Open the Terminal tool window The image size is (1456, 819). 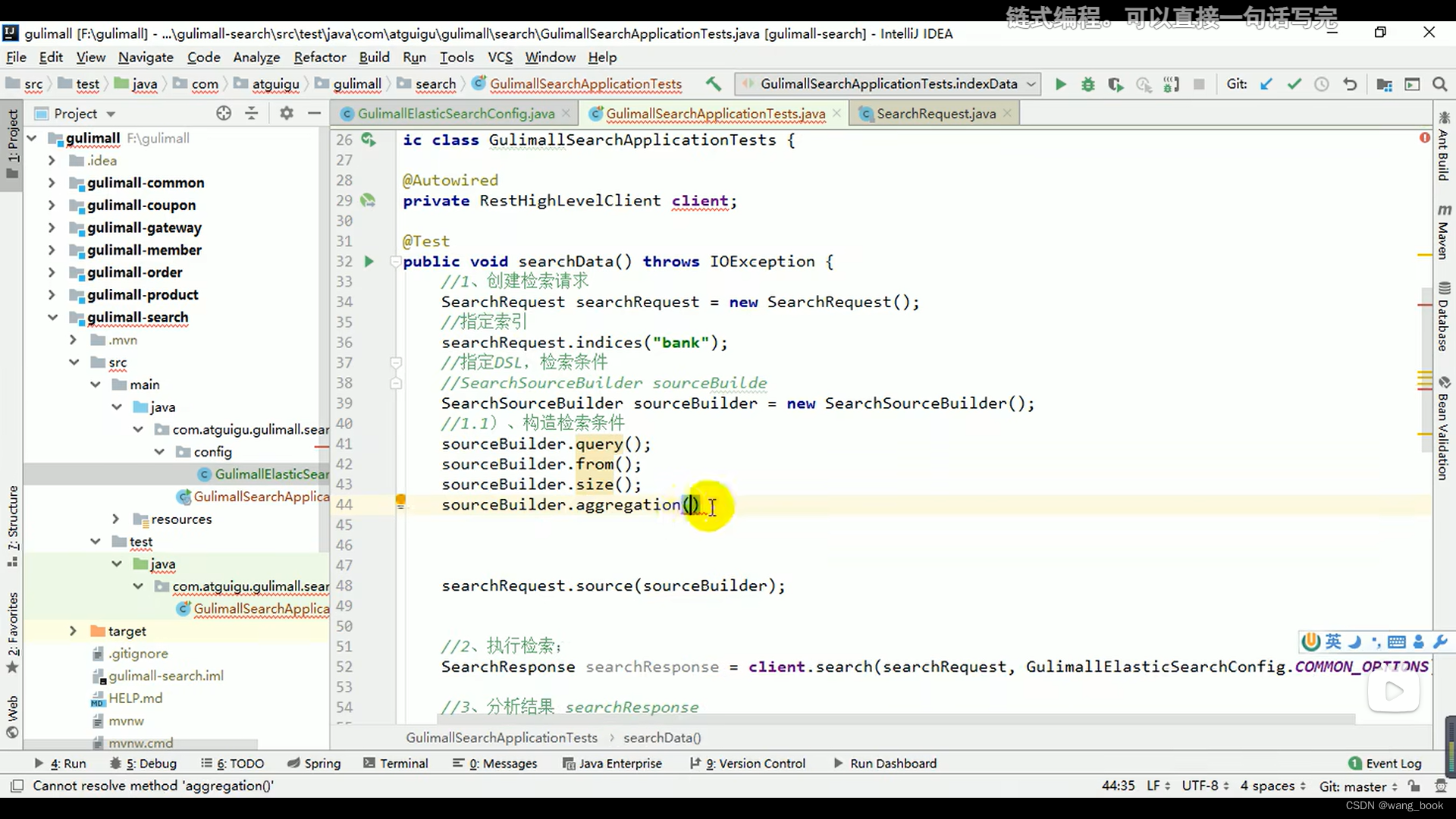[x=396, y=764]
